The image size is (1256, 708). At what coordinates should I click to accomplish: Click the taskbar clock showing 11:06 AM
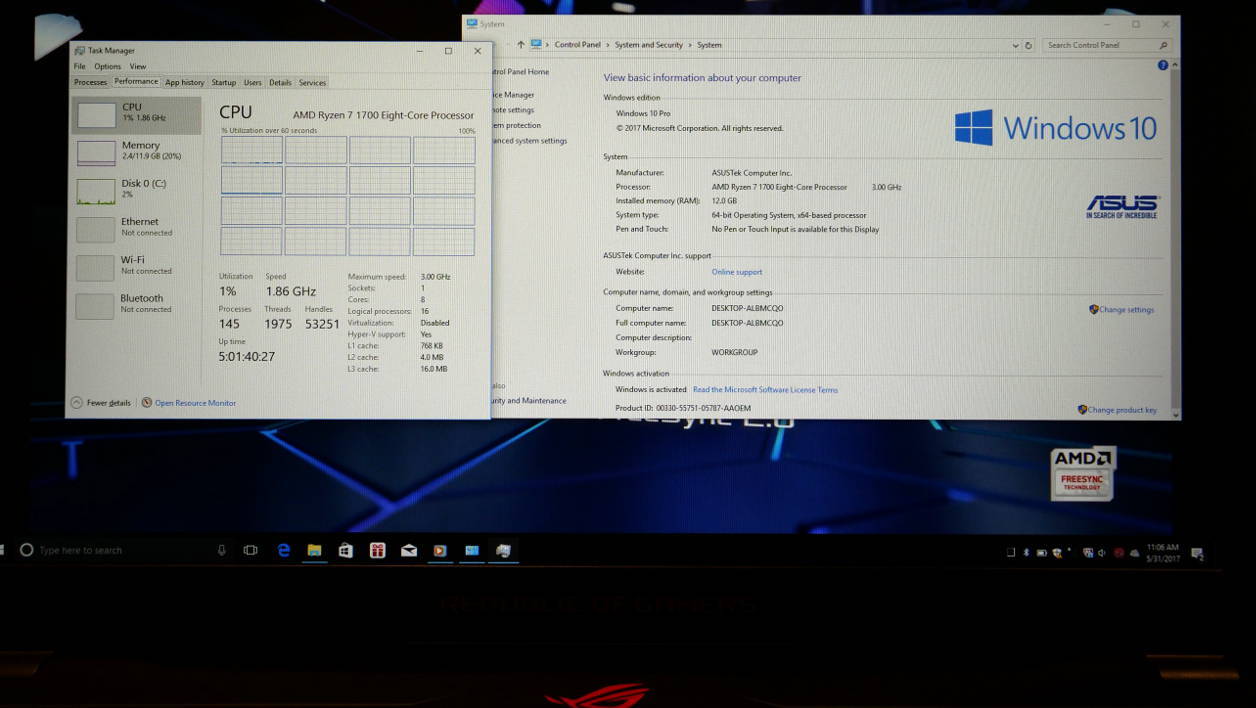[1164, 553]
